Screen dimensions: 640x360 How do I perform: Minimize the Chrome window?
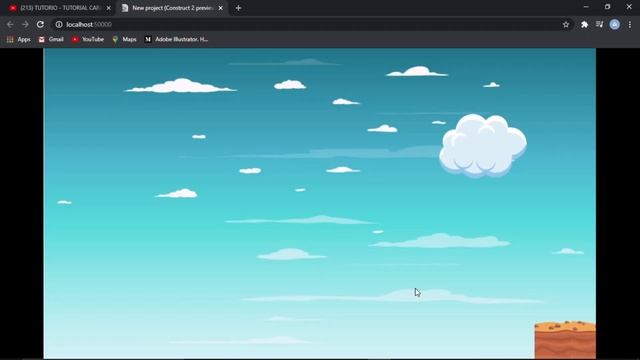tap(586, 7)
